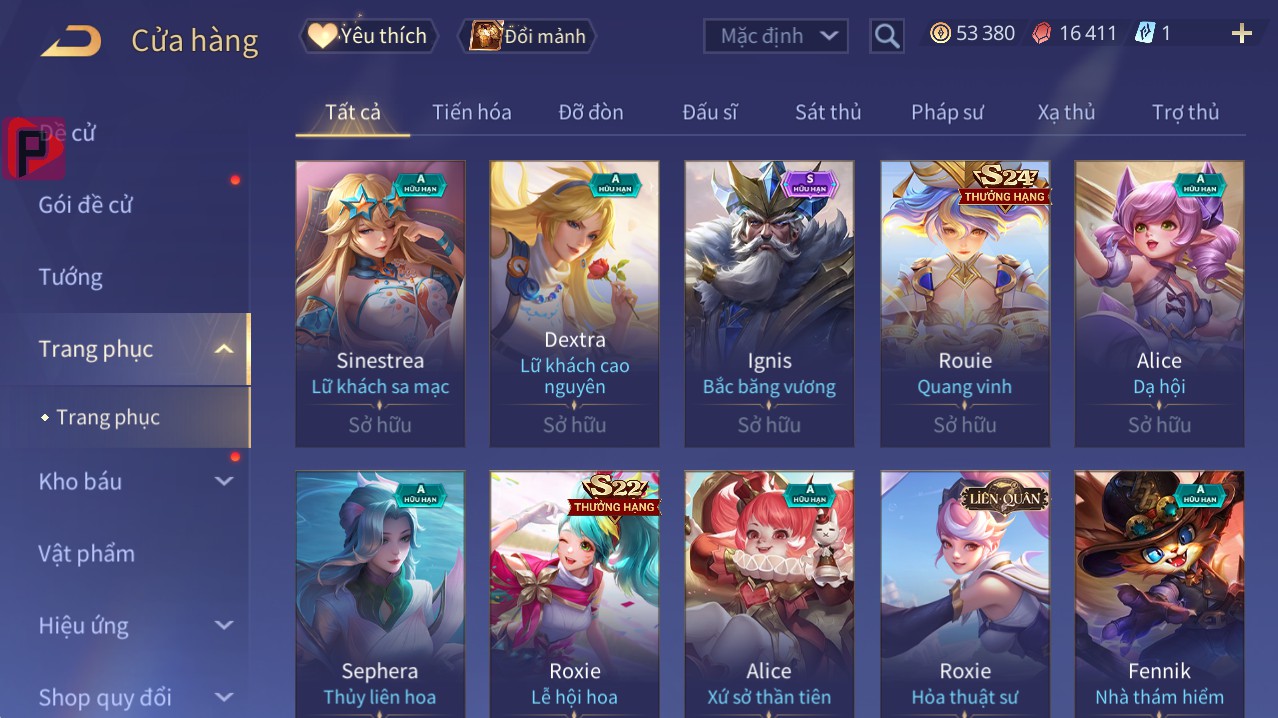Tap the blue voucher ticket icon
1278x718 pixels.
pos(1145,33)
